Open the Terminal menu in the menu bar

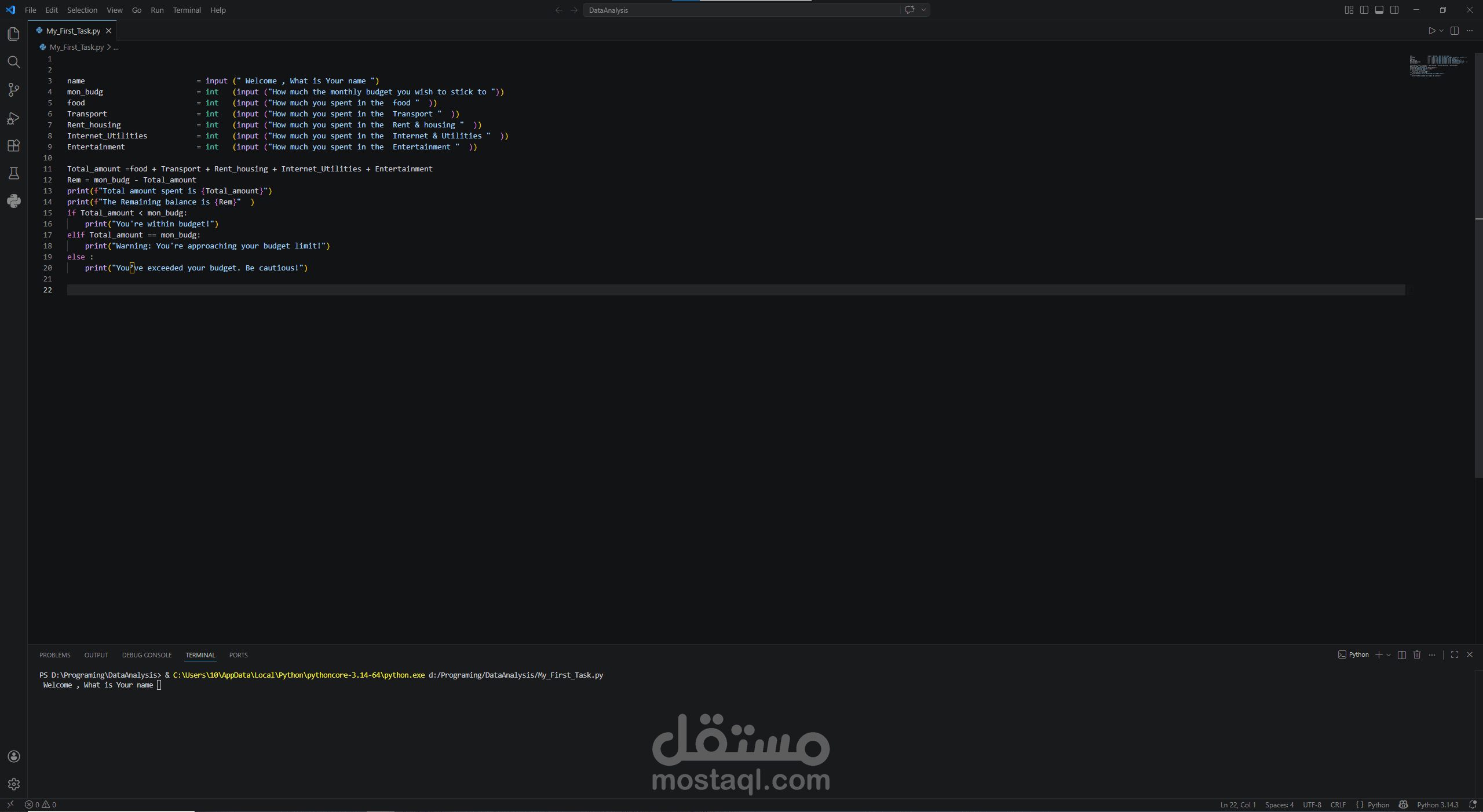pyautogui.click(x=187, y=10)
